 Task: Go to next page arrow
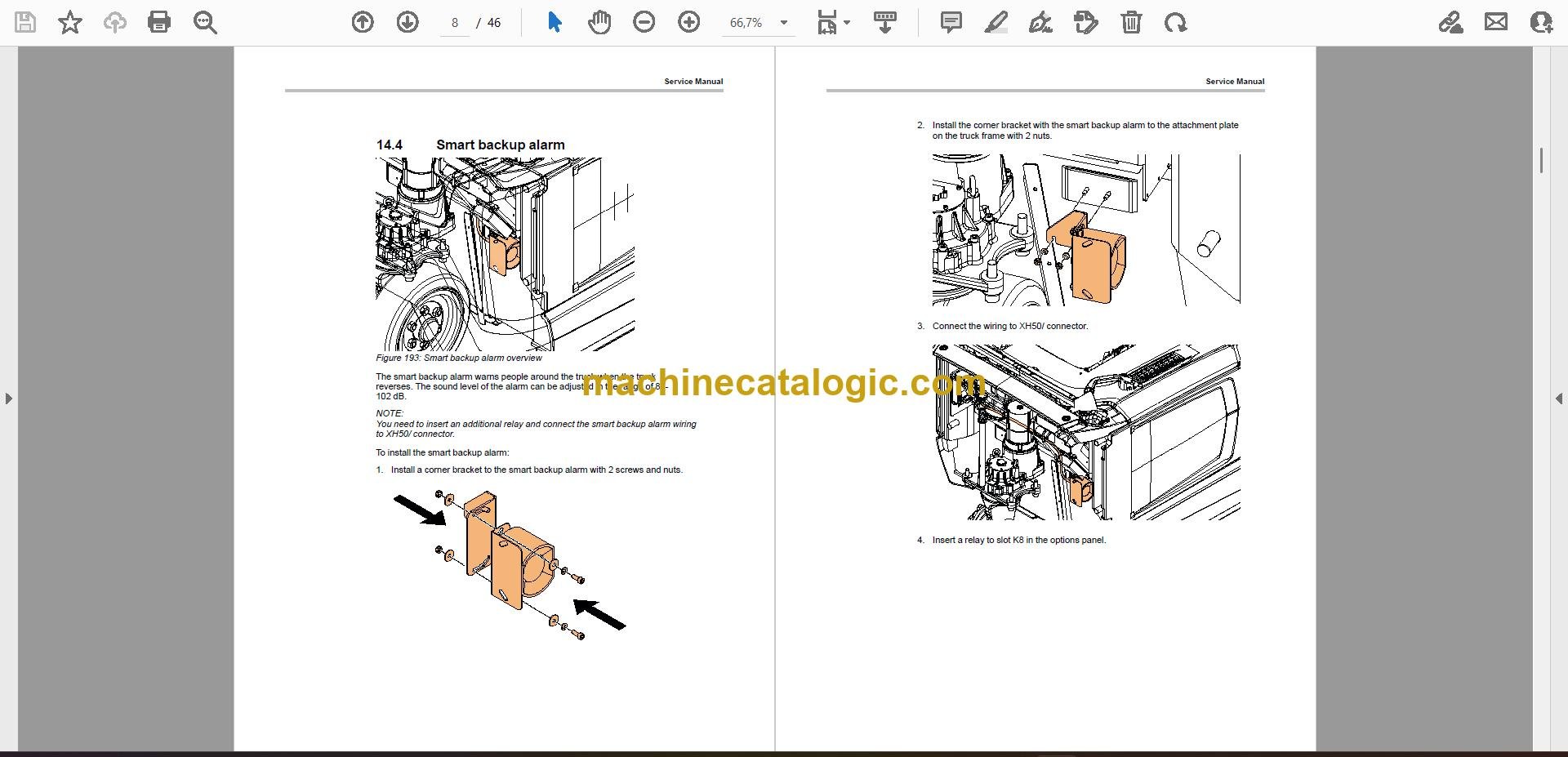[x=408, y=22]
